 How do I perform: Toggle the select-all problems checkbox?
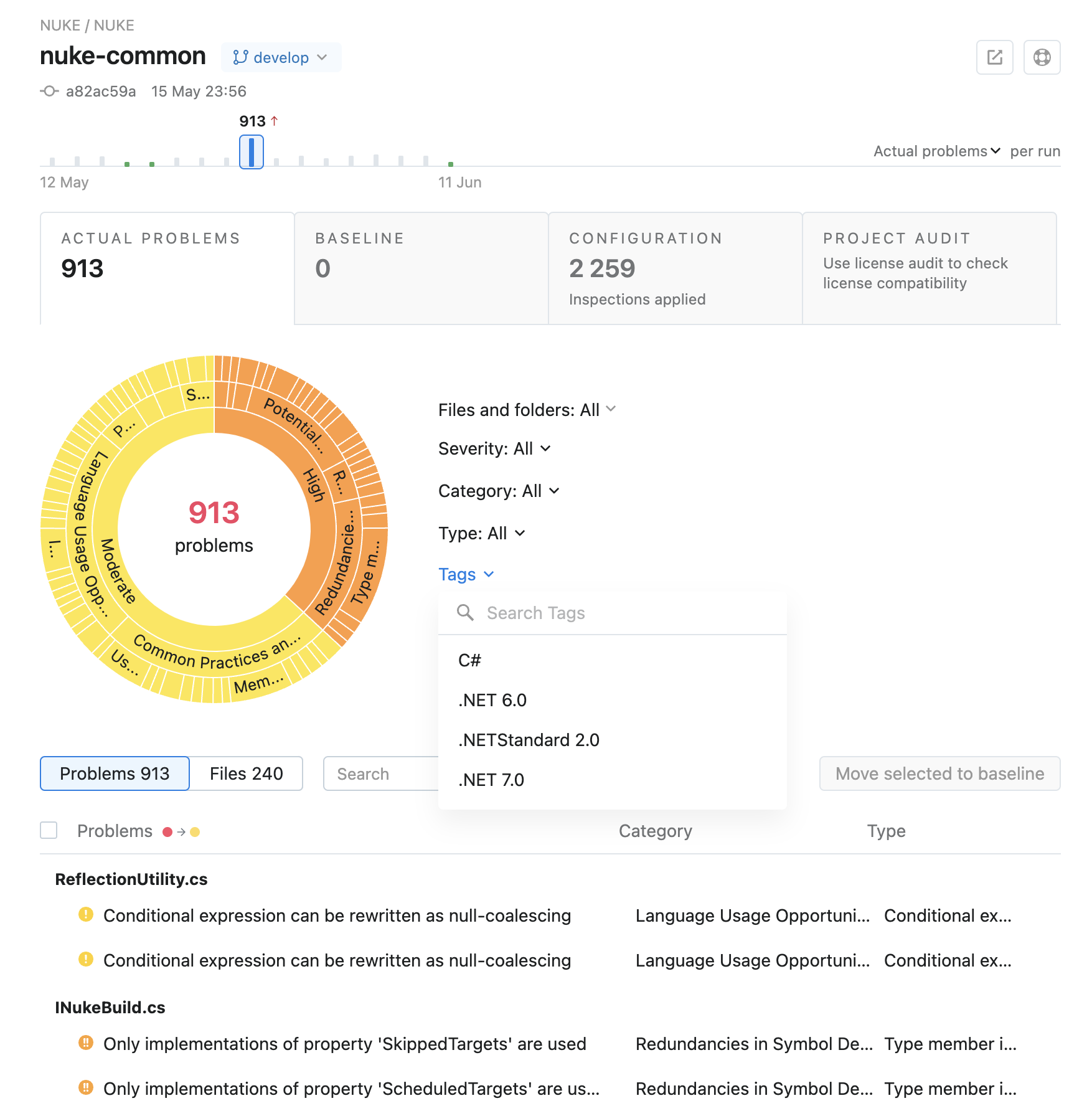49,831
